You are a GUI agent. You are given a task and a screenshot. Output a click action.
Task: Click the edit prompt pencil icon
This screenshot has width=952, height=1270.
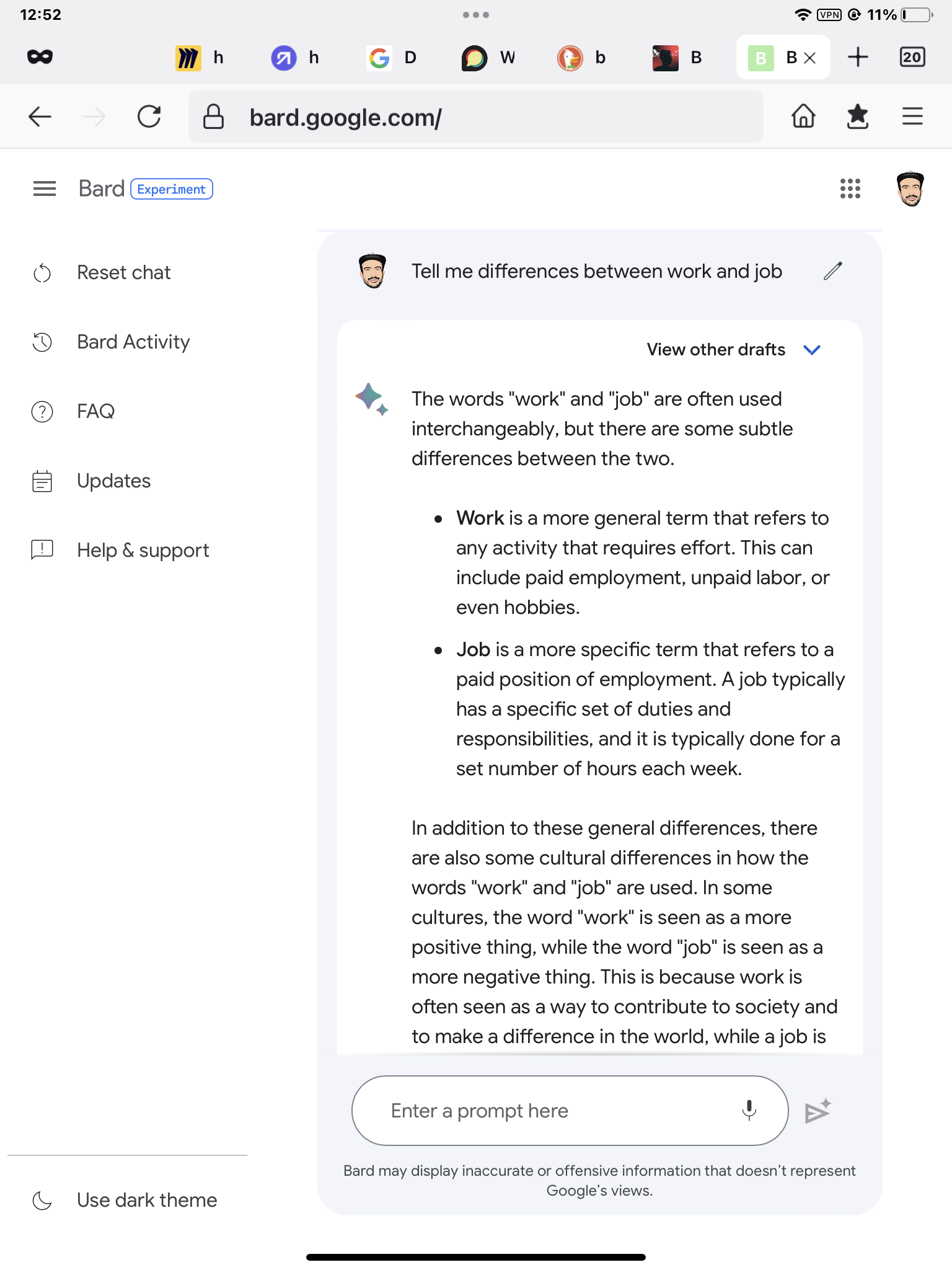[832, 271]
